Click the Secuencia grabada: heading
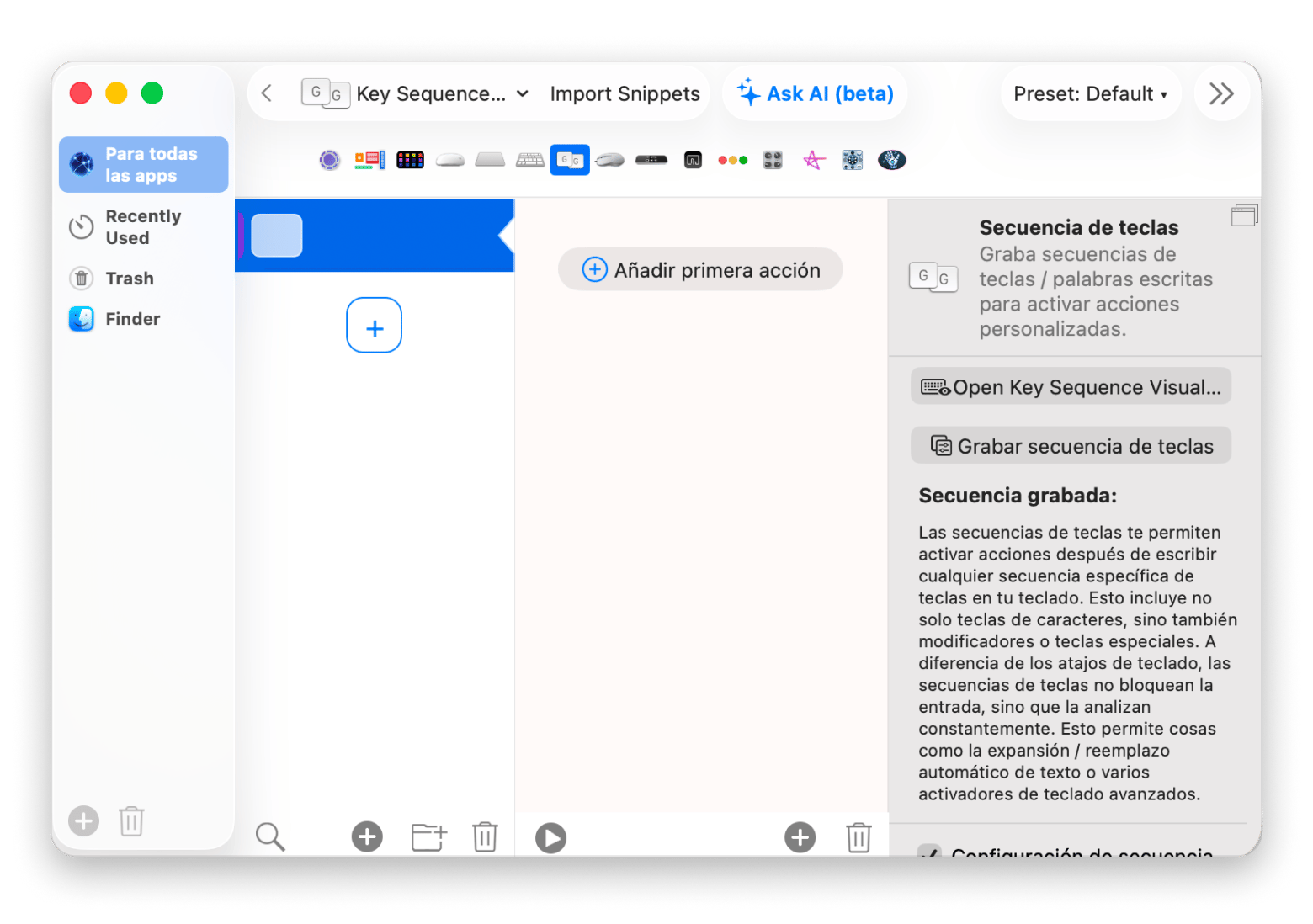The width and height of the screenshot is (1313, 924). (x=1018, y=496)
